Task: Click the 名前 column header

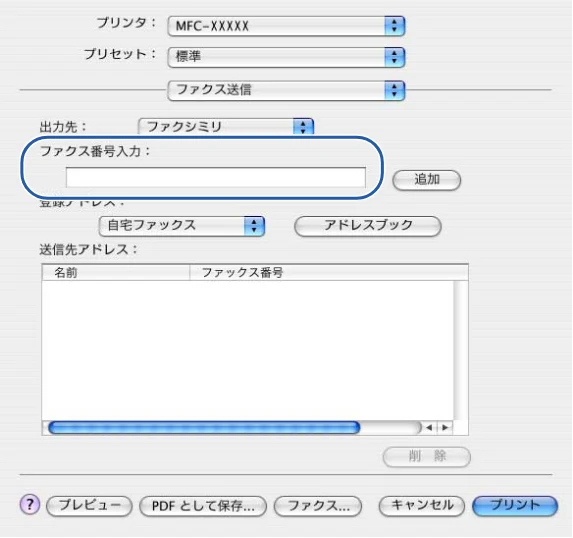Action: pyautogui.click(x=116, y=273)
